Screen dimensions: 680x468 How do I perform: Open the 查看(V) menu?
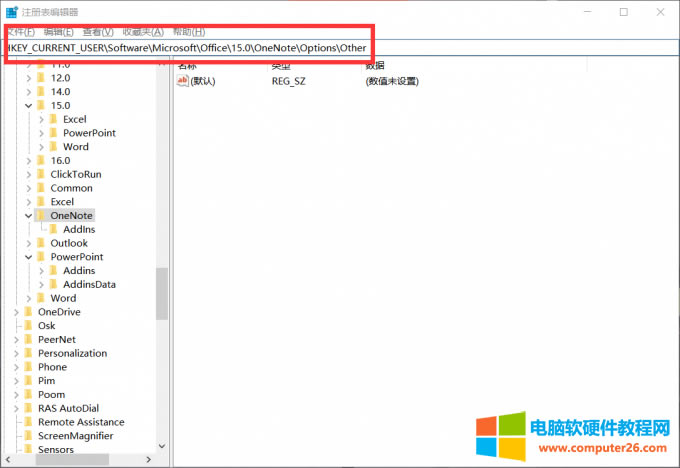(98, 32)
